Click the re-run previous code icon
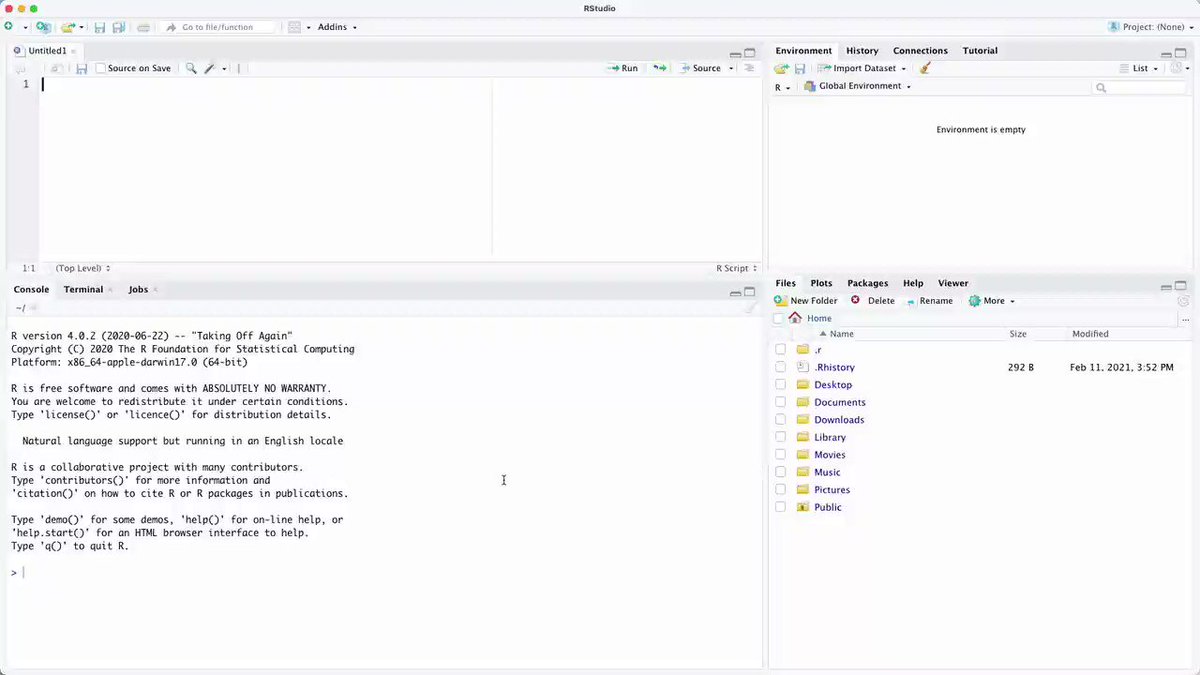1200x675 pixels. tap(660, 68)
